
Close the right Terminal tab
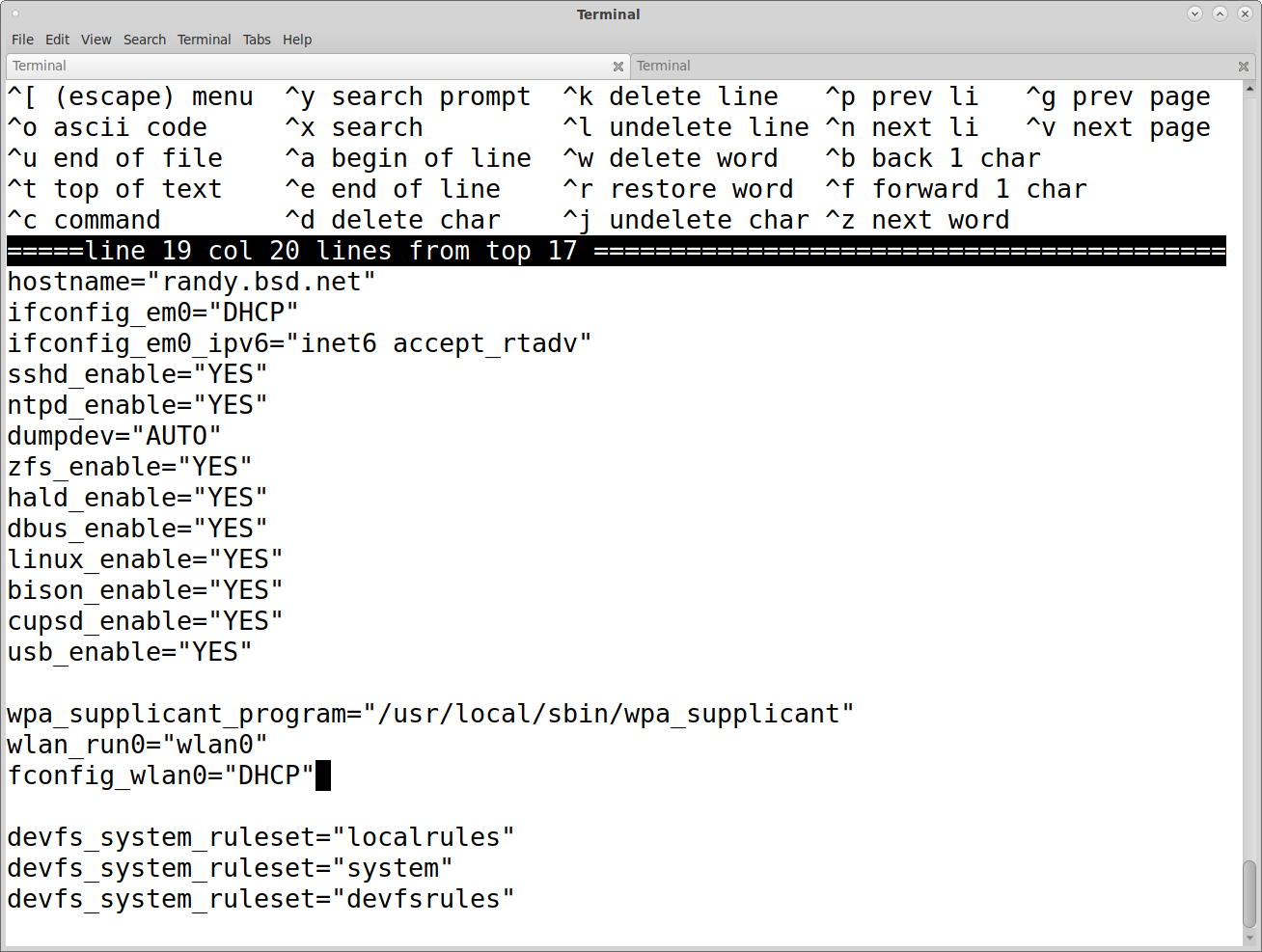[1244, 67]
